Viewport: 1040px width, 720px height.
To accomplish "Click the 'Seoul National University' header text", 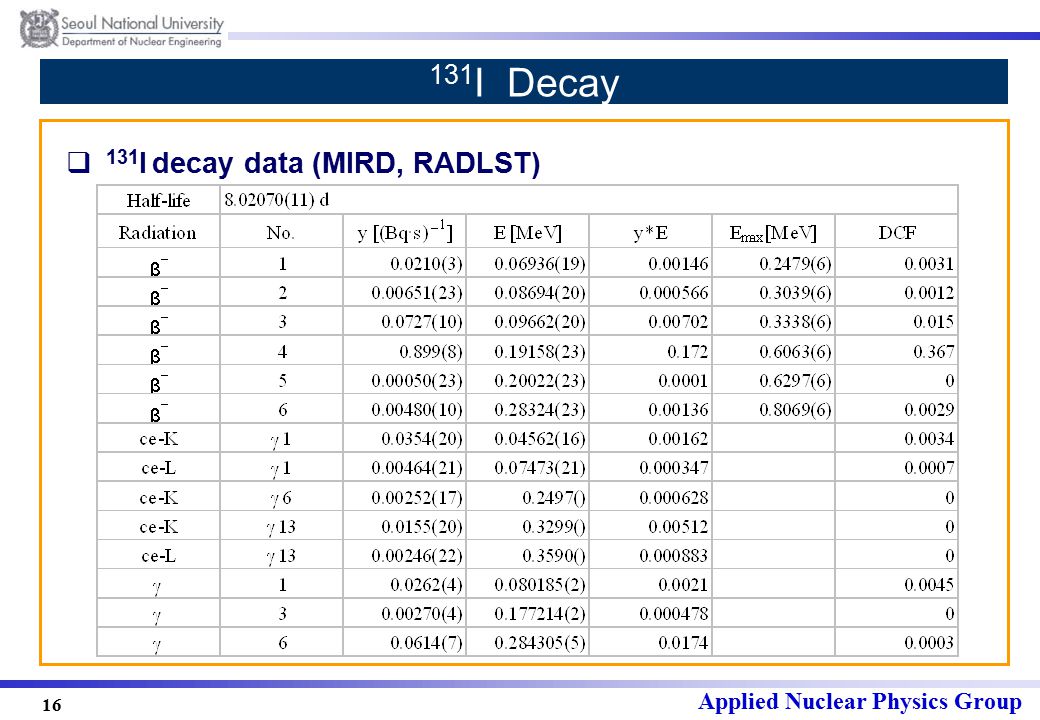I will [143, 23].
